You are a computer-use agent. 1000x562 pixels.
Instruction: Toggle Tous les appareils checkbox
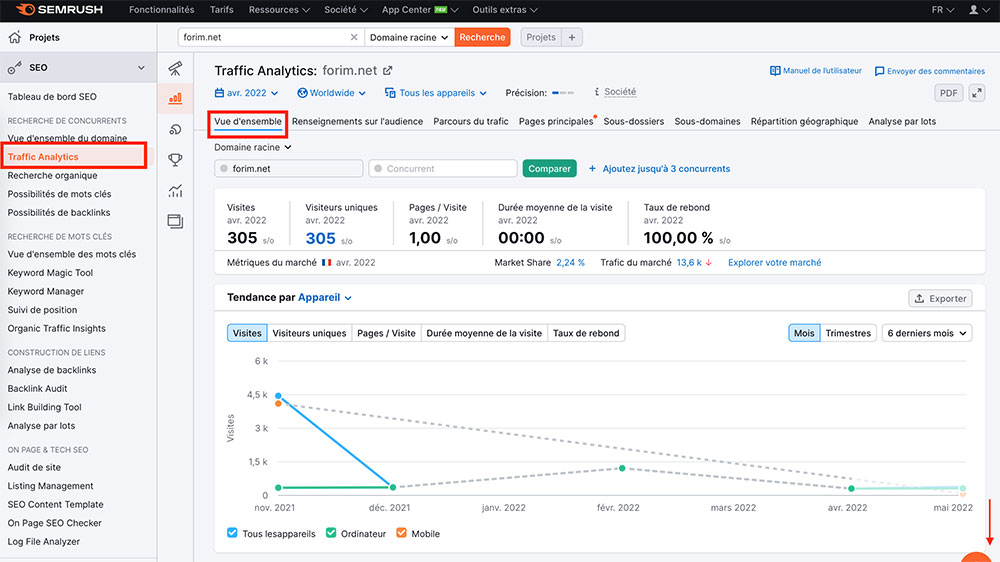pos(232,533)
